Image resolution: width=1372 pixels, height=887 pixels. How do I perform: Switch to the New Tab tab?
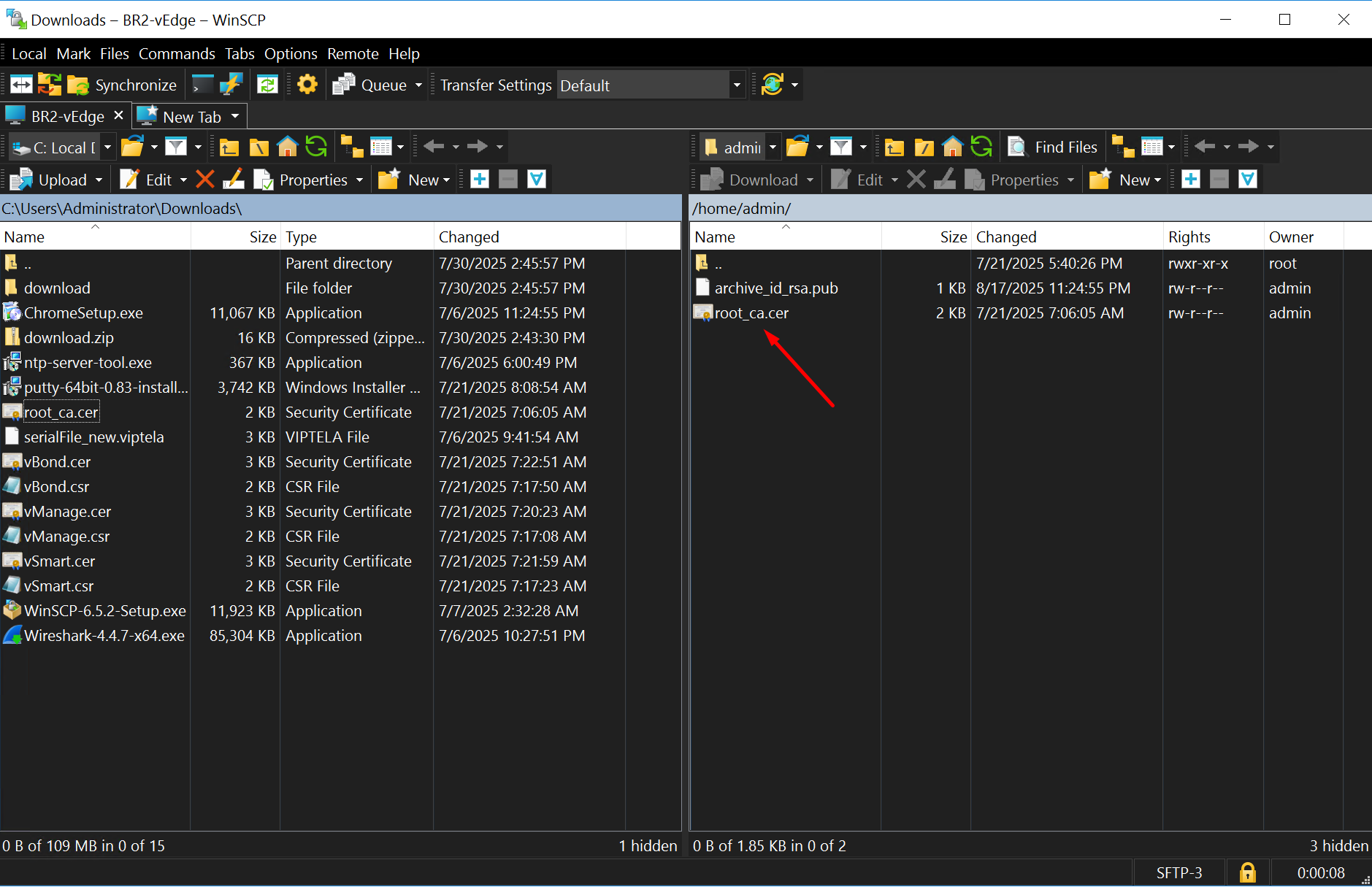click(x=191, y=117)
